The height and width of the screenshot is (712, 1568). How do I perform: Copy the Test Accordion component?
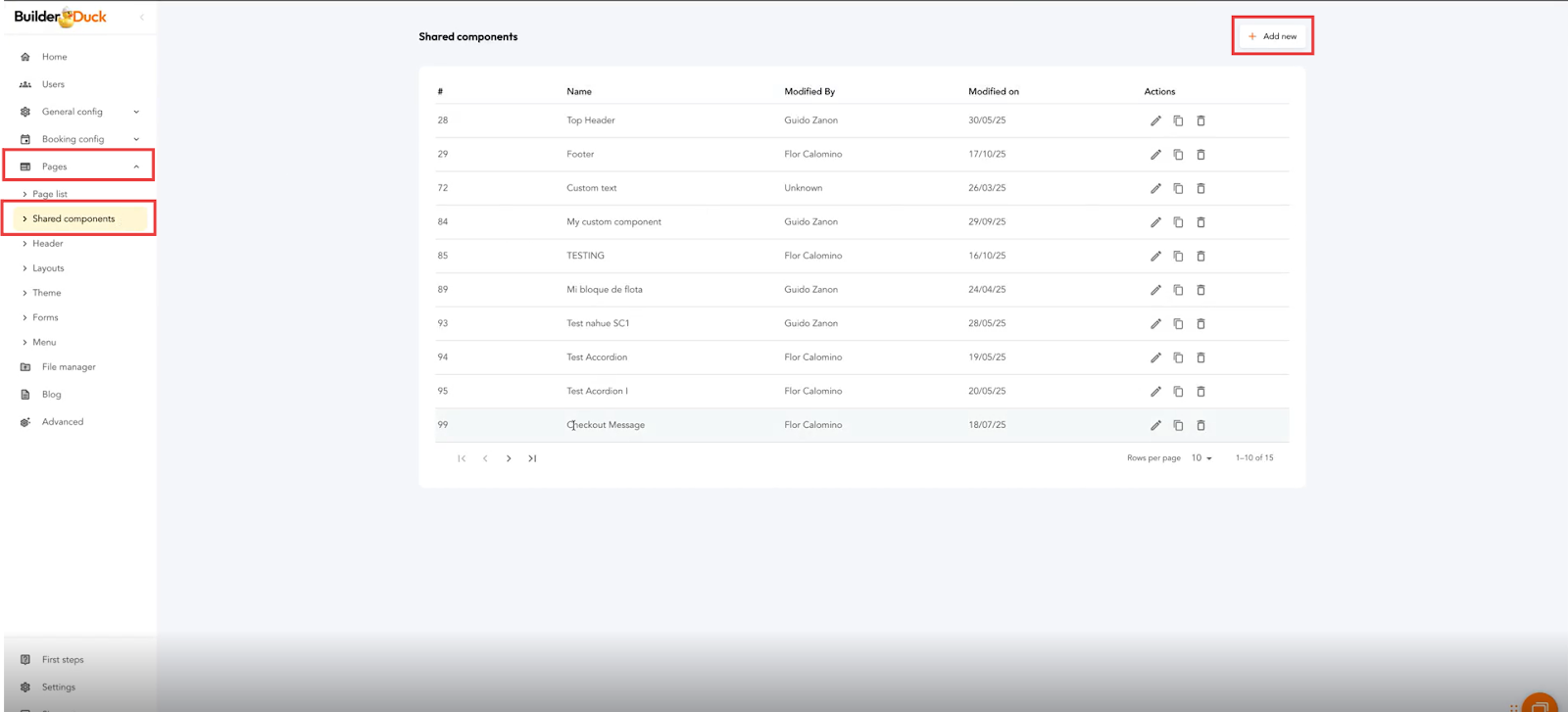coord(1178,357)
